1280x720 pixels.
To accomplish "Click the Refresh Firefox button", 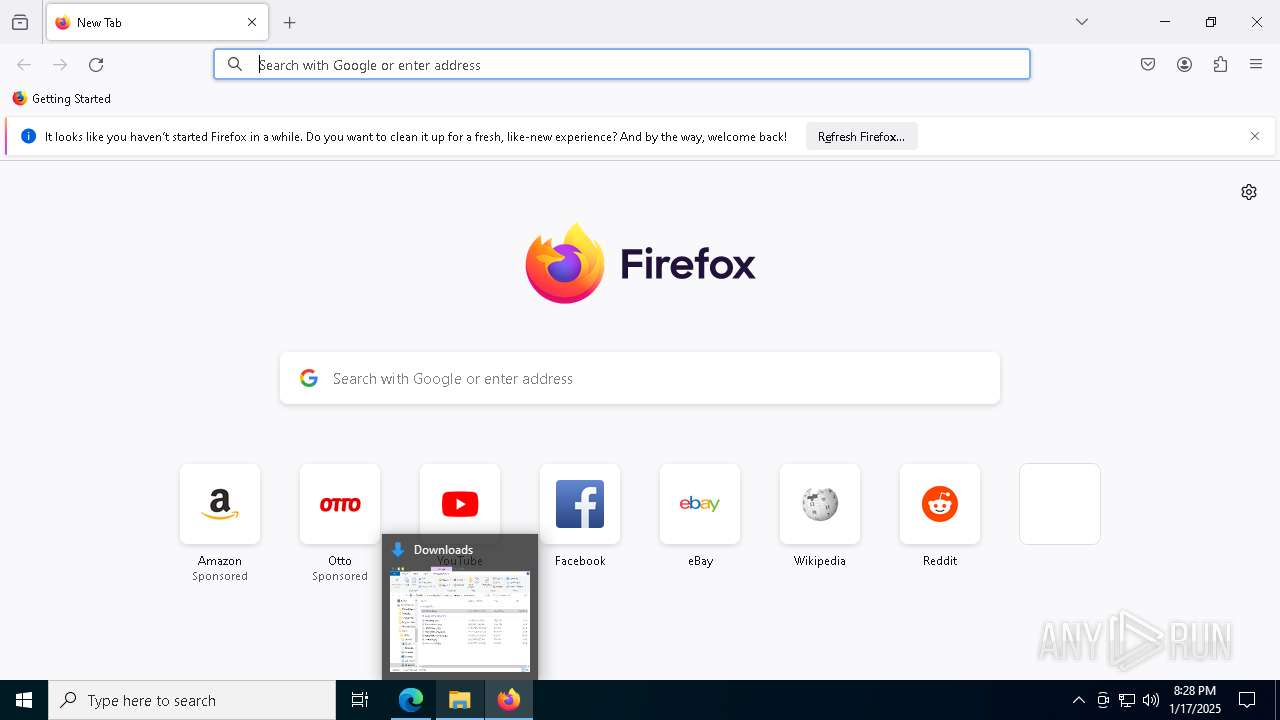I will coord(861,136).
